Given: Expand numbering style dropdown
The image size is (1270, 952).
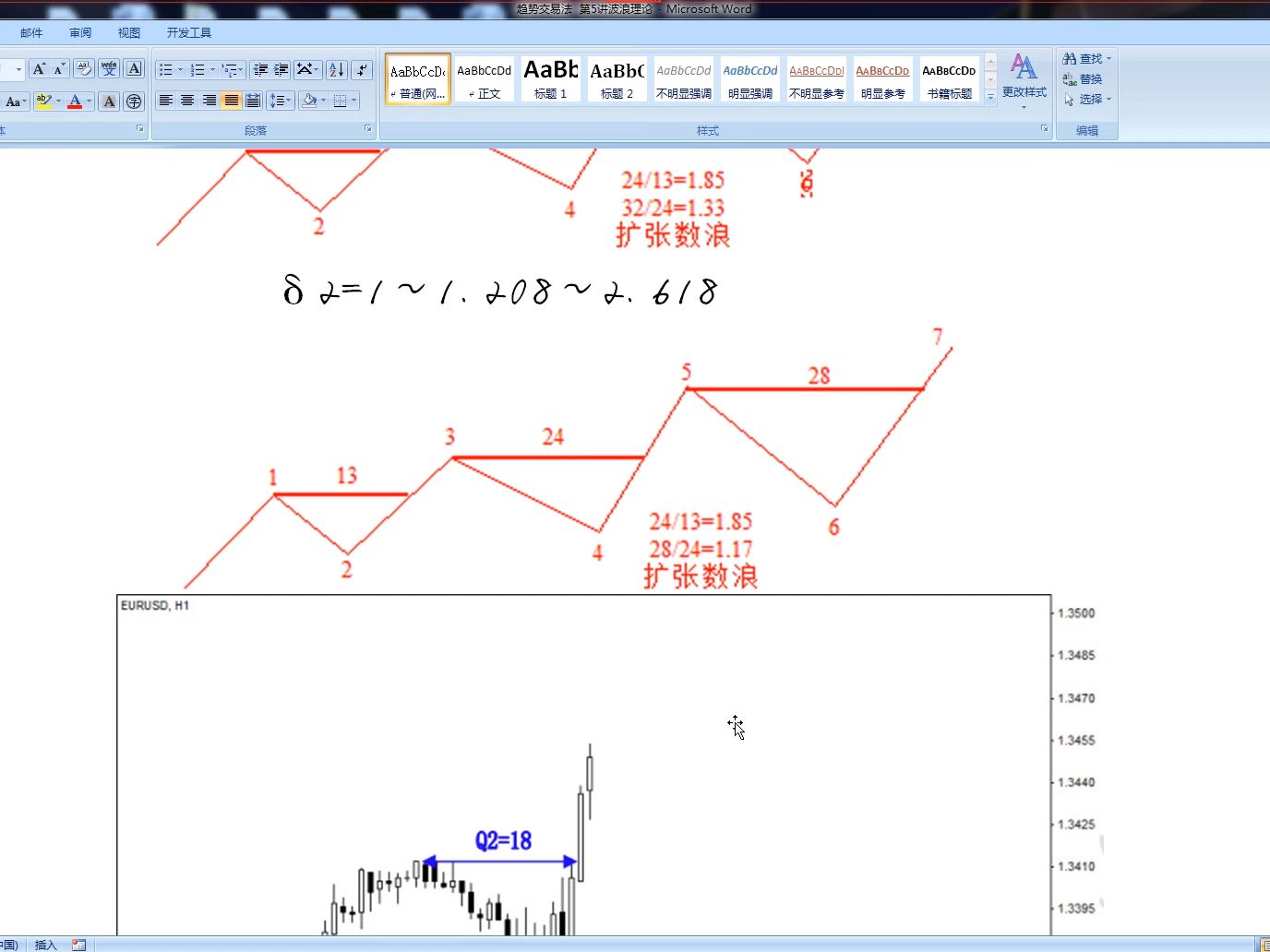Looking at the screenshot, I should [x=211, y=70].
